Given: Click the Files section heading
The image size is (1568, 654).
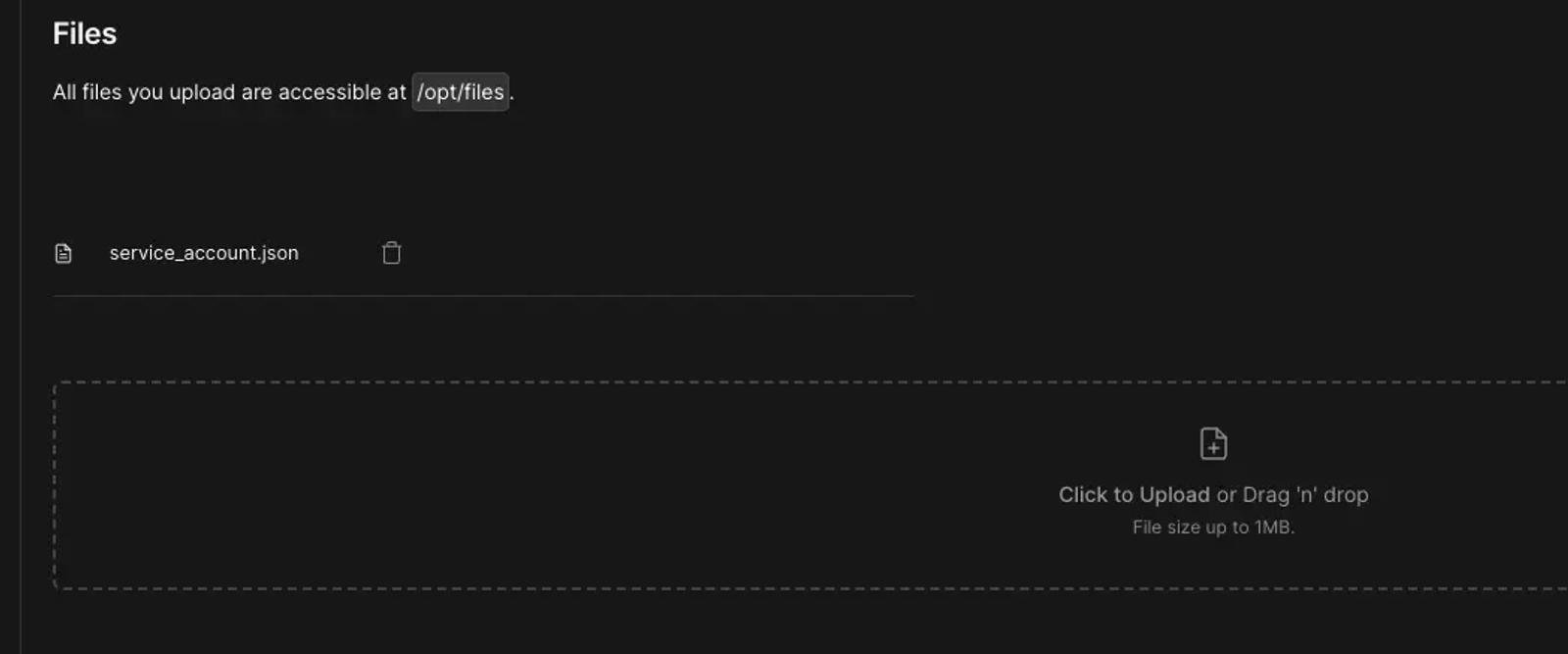Looking at the screenshot, I should pos(84,33).
